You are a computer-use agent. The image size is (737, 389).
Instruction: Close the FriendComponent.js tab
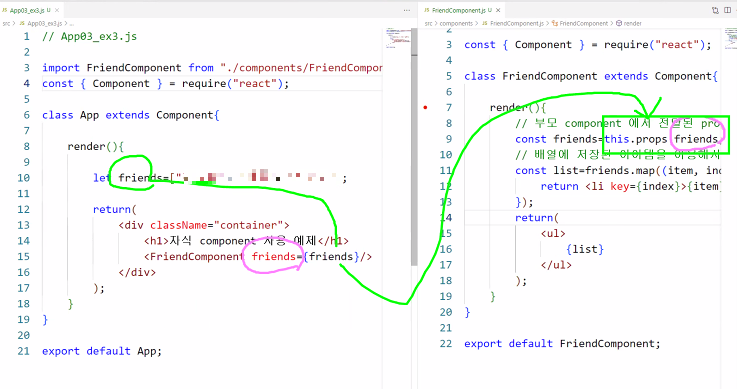pos(498,10)
